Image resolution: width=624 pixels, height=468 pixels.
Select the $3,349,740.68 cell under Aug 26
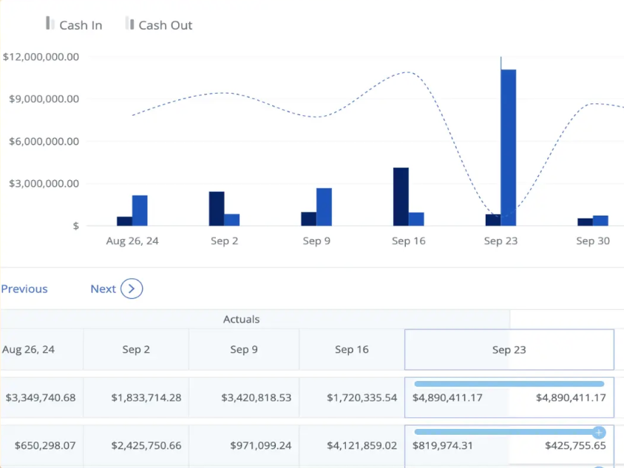coord(40,398)
